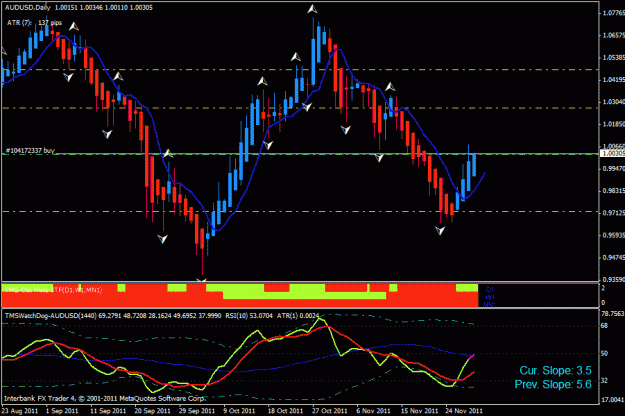The width and height of the screenshot is (625, 416).
Task: Click the 0.95935 price axis label
Action: [x=613, y=235]
